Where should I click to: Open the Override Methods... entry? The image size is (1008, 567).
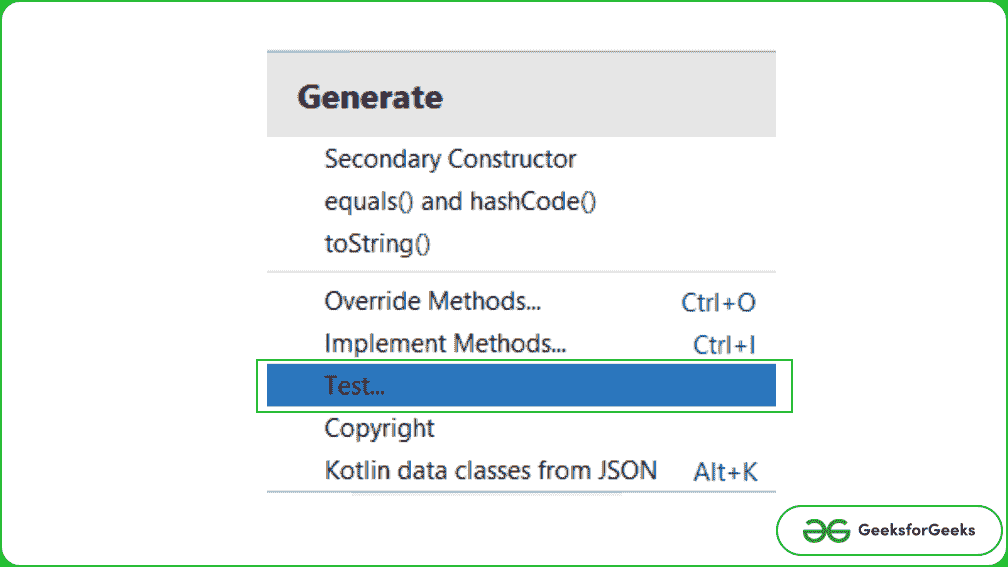(x=425, y=301)
